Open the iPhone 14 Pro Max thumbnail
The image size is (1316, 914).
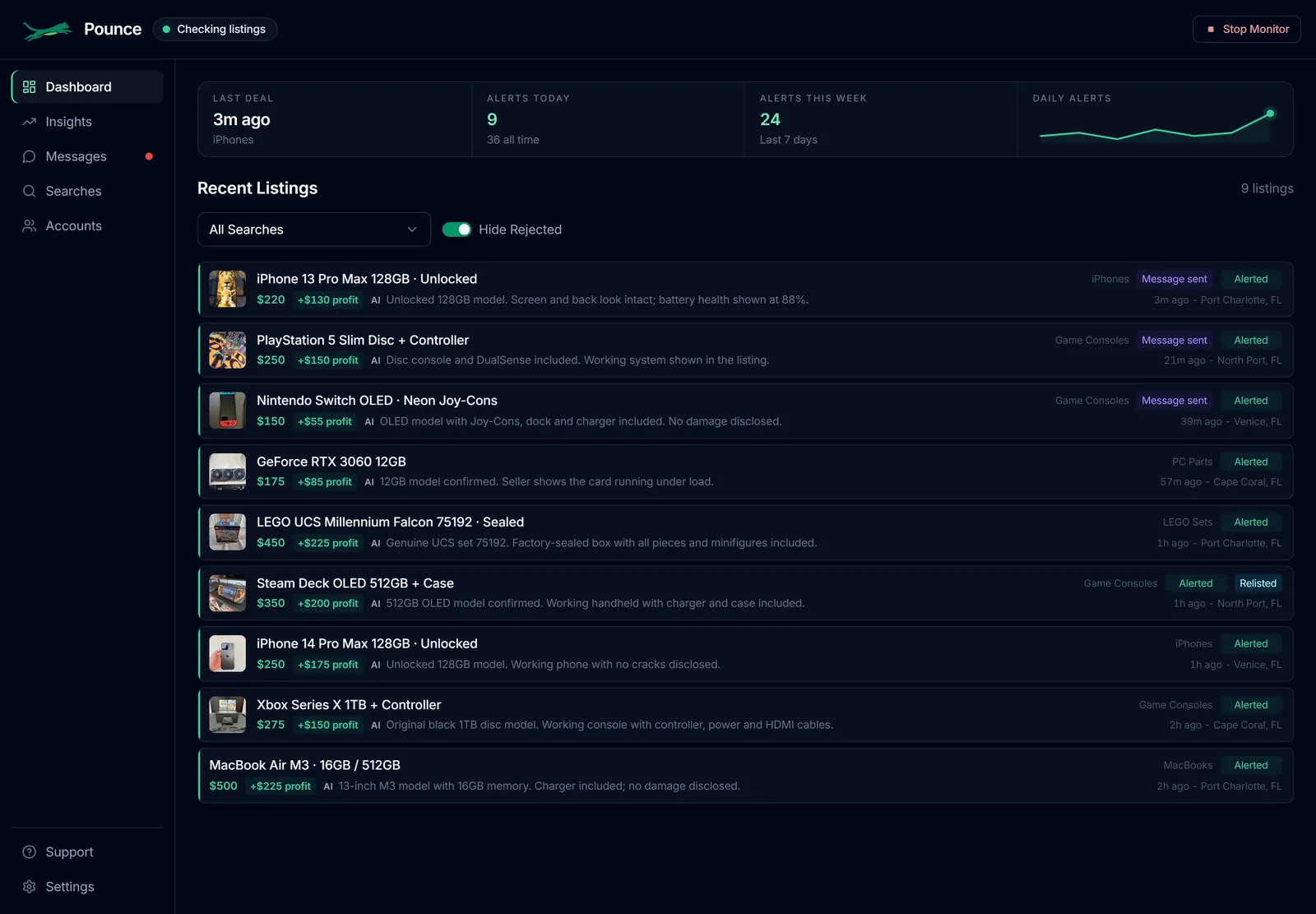(227, 654)
